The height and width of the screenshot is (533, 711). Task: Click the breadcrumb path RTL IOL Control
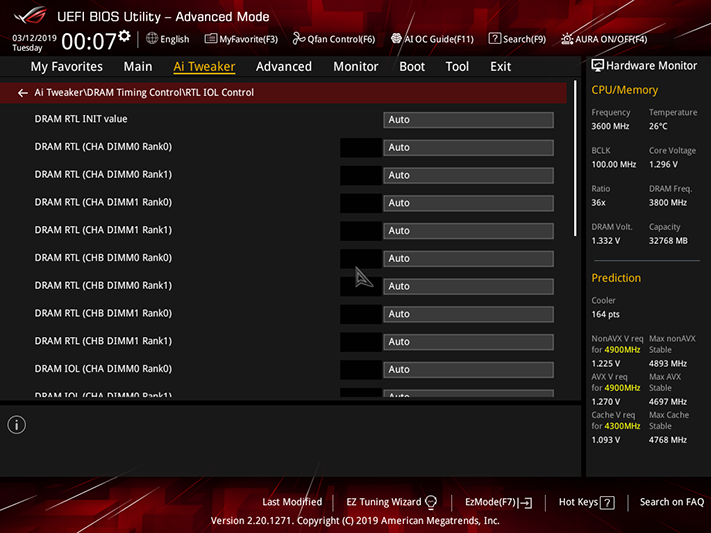pyautogui.click(x=220, y=93)
